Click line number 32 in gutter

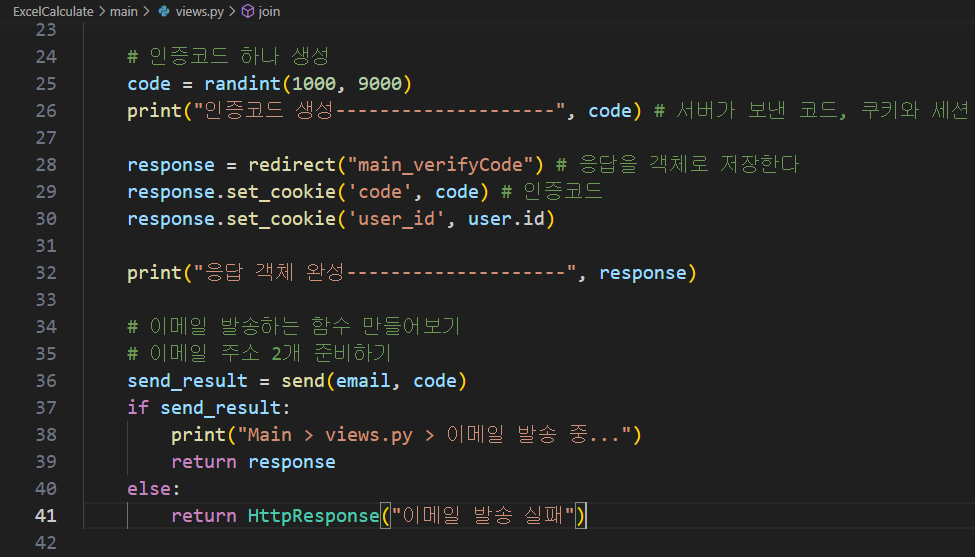[46, 273]
